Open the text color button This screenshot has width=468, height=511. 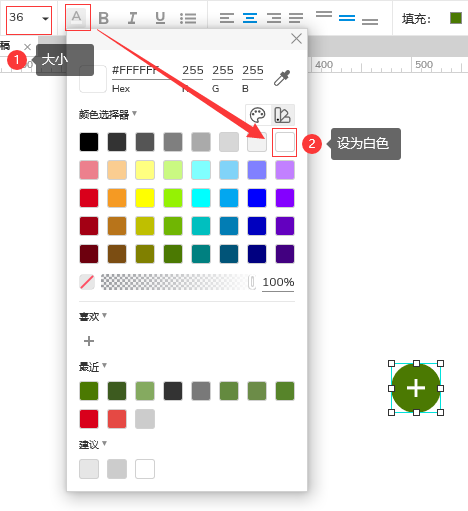point(77,17)
